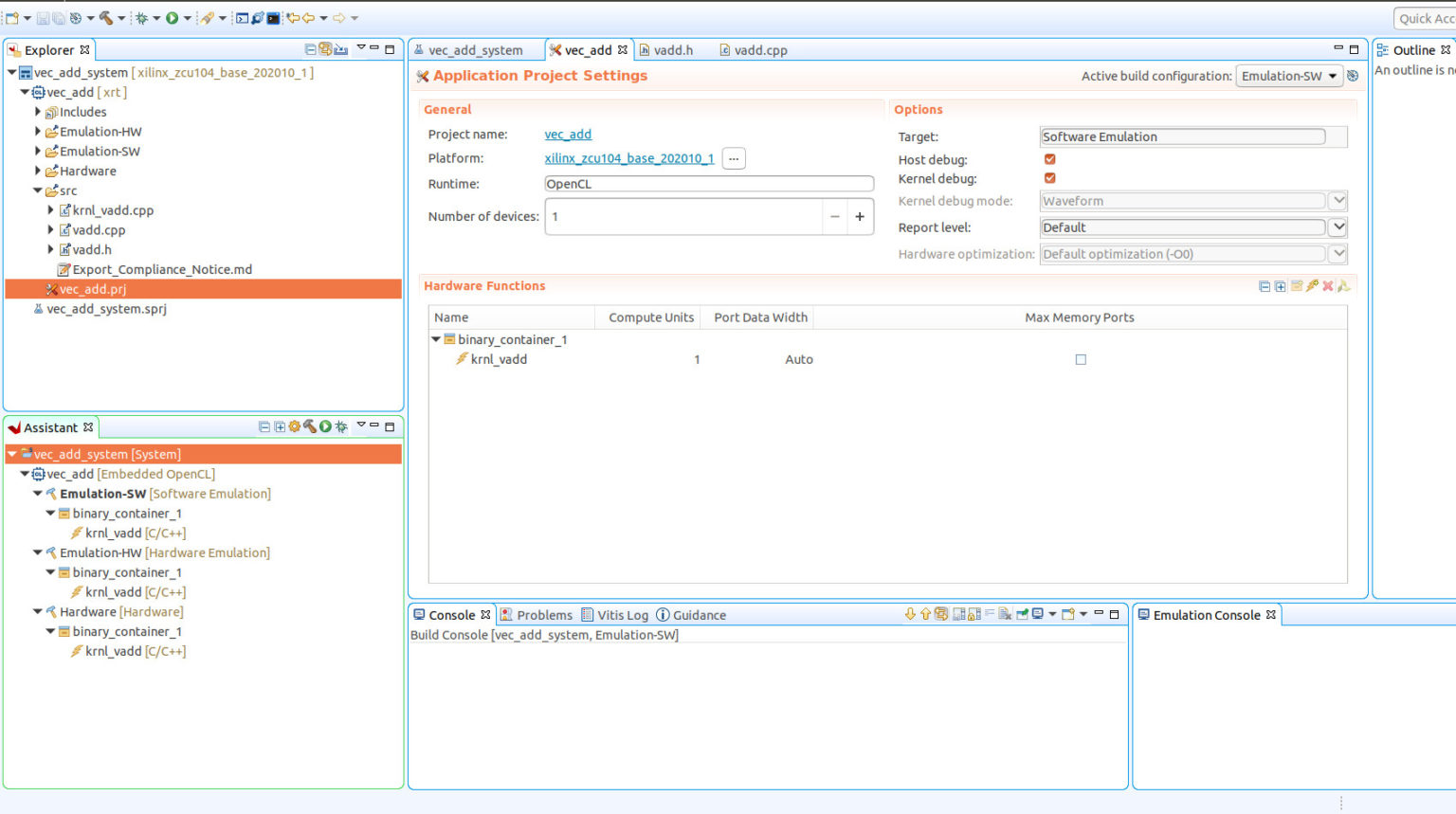Toggle Link with Editor in Explorer panel
Image resolution: width=1456 pixels, height=814 pixels.
click(325, 49)
